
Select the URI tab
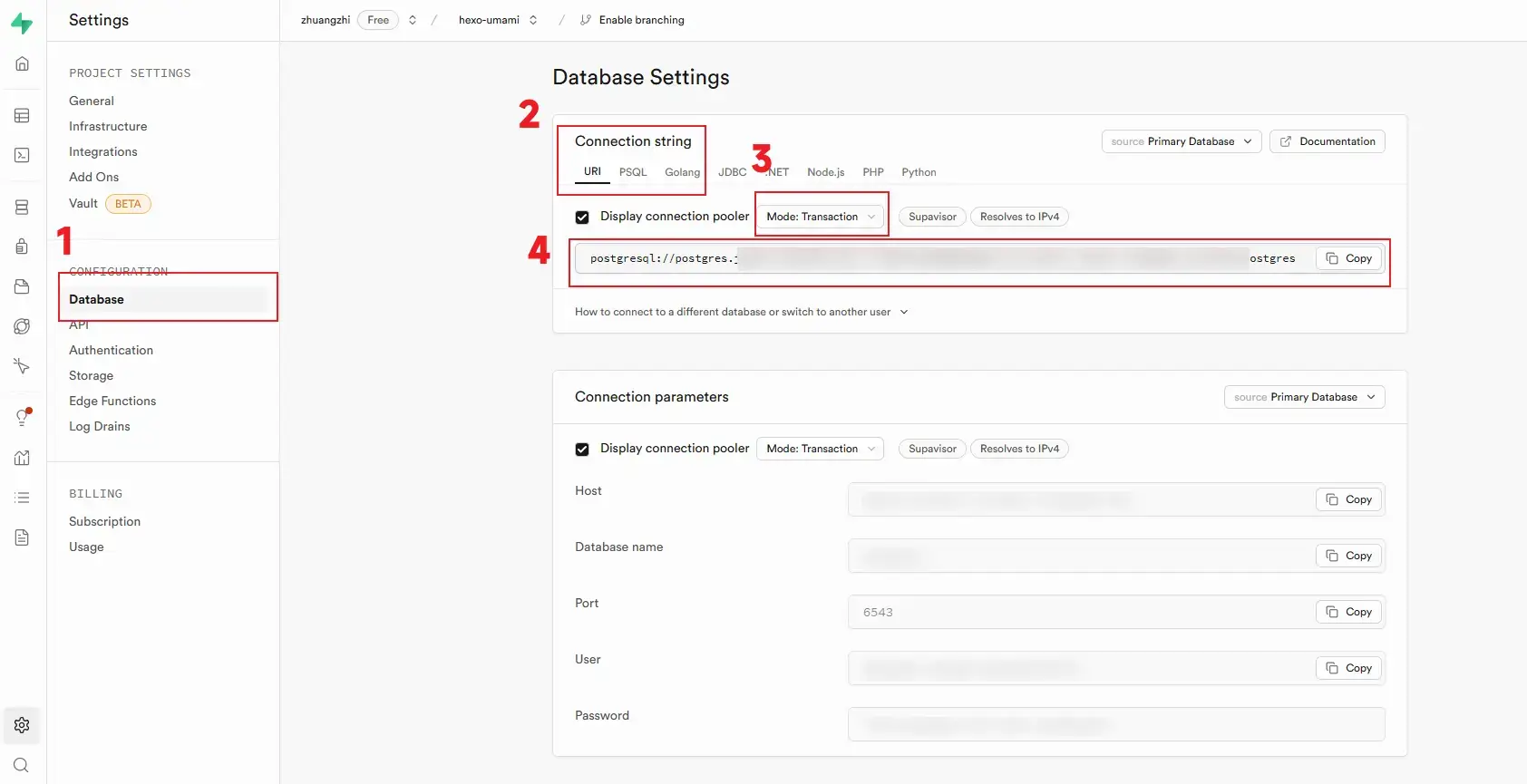[592, 171]
